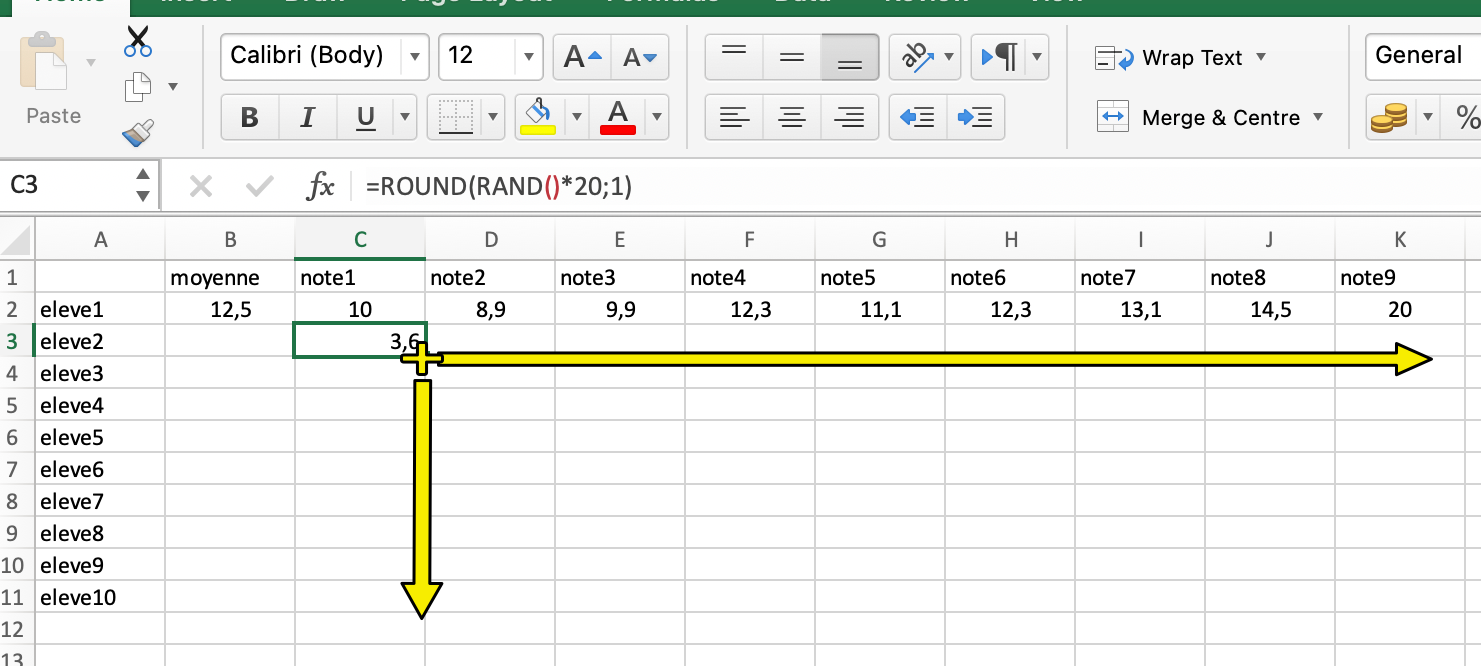Open the General number format box

(x=1422, y=56)
